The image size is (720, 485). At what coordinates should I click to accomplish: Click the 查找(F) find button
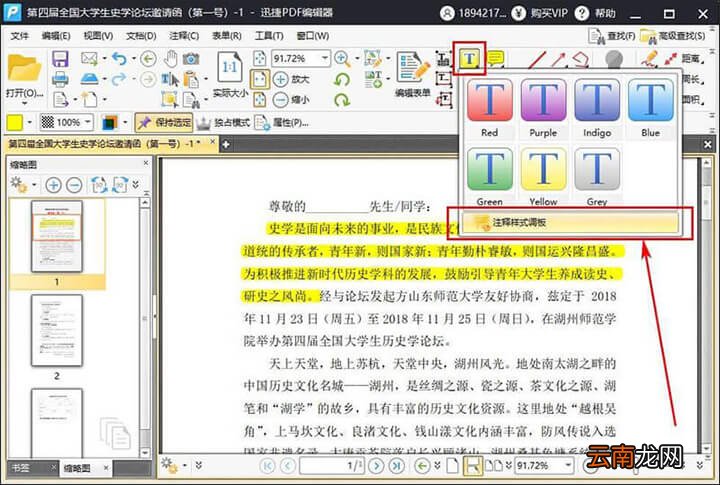[611, 36]
